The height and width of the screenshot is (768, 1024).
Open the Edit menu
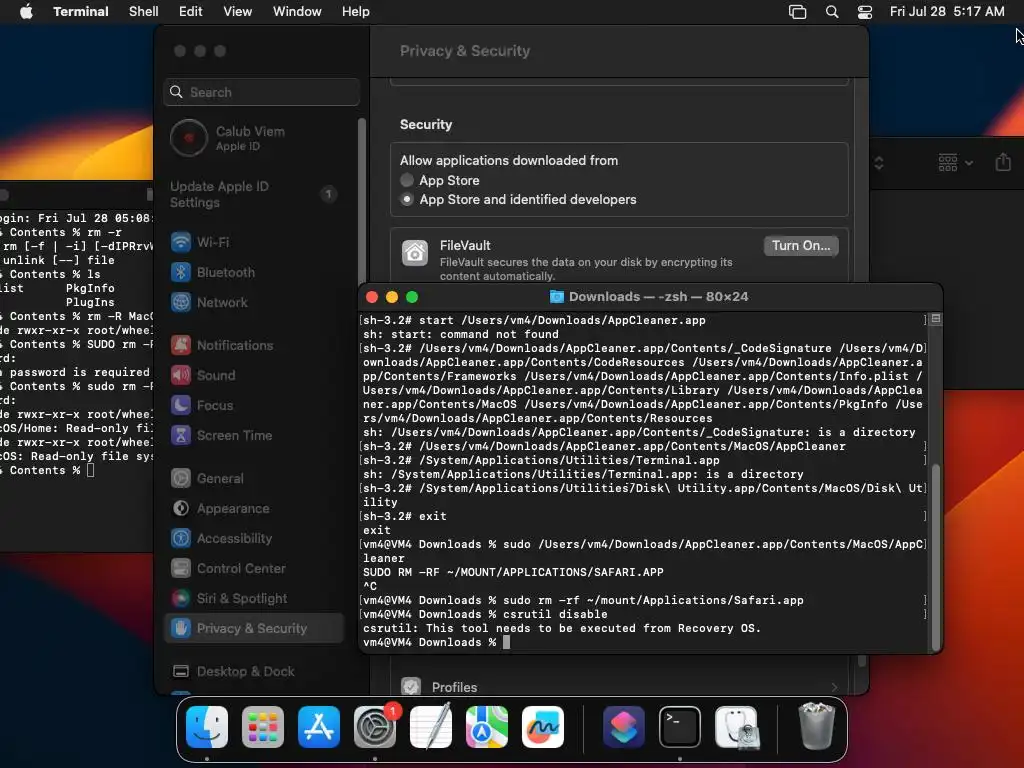pyautogui.click(x=190, y=11)
